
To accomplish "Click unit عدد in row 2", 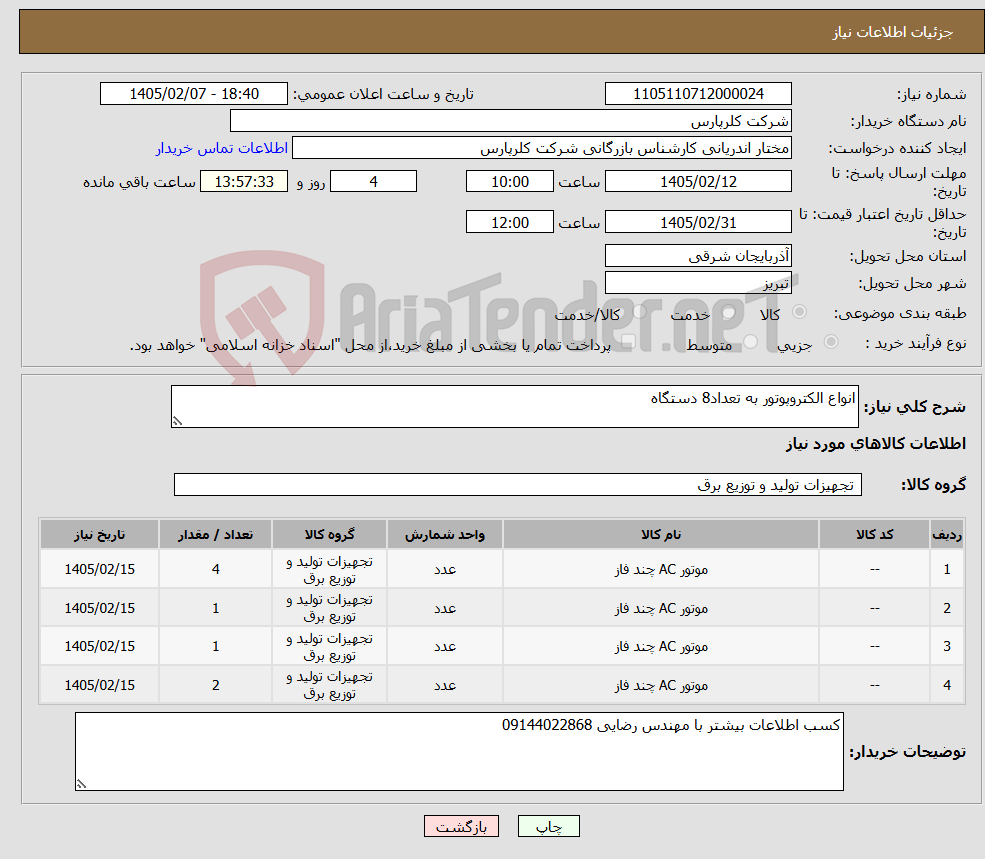I will (x=445, y=608).
